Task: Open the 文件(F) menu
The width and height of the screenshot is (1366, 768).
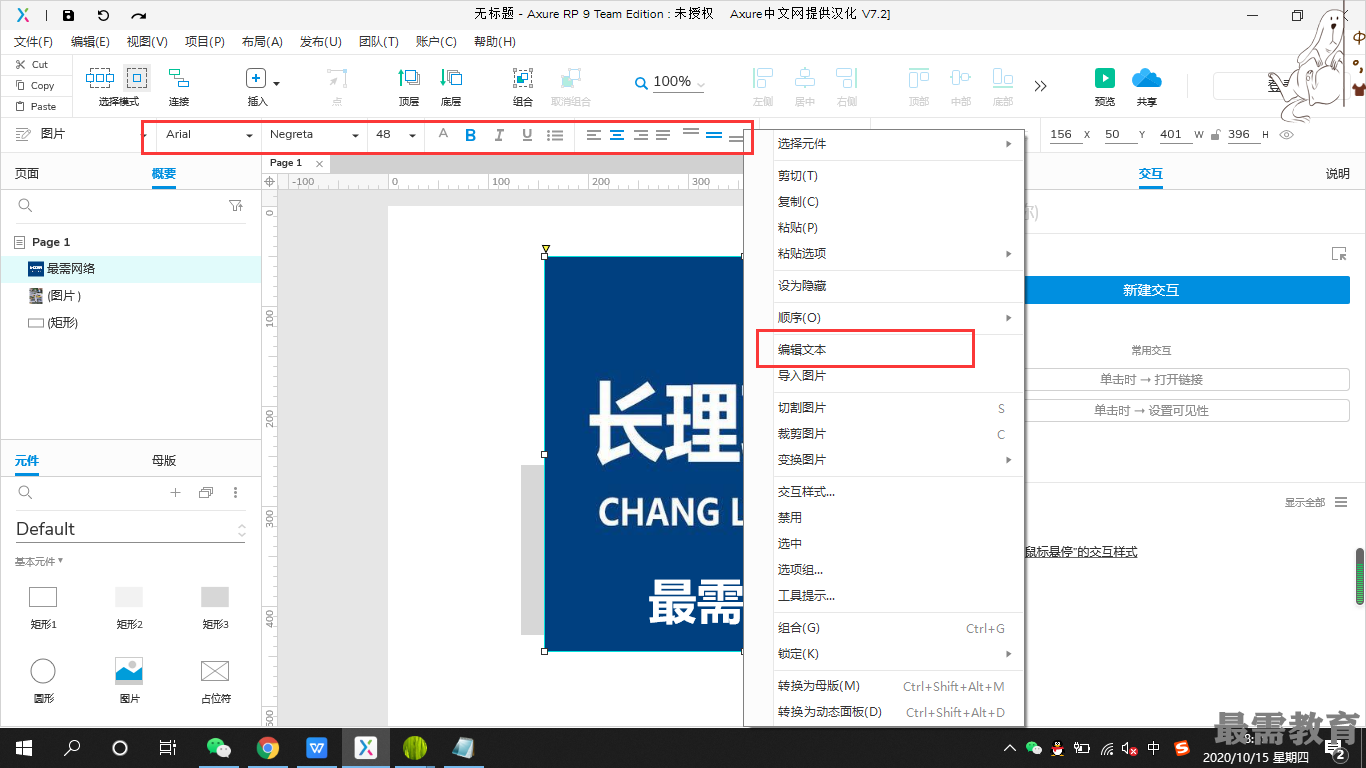Action: (34, 42)
